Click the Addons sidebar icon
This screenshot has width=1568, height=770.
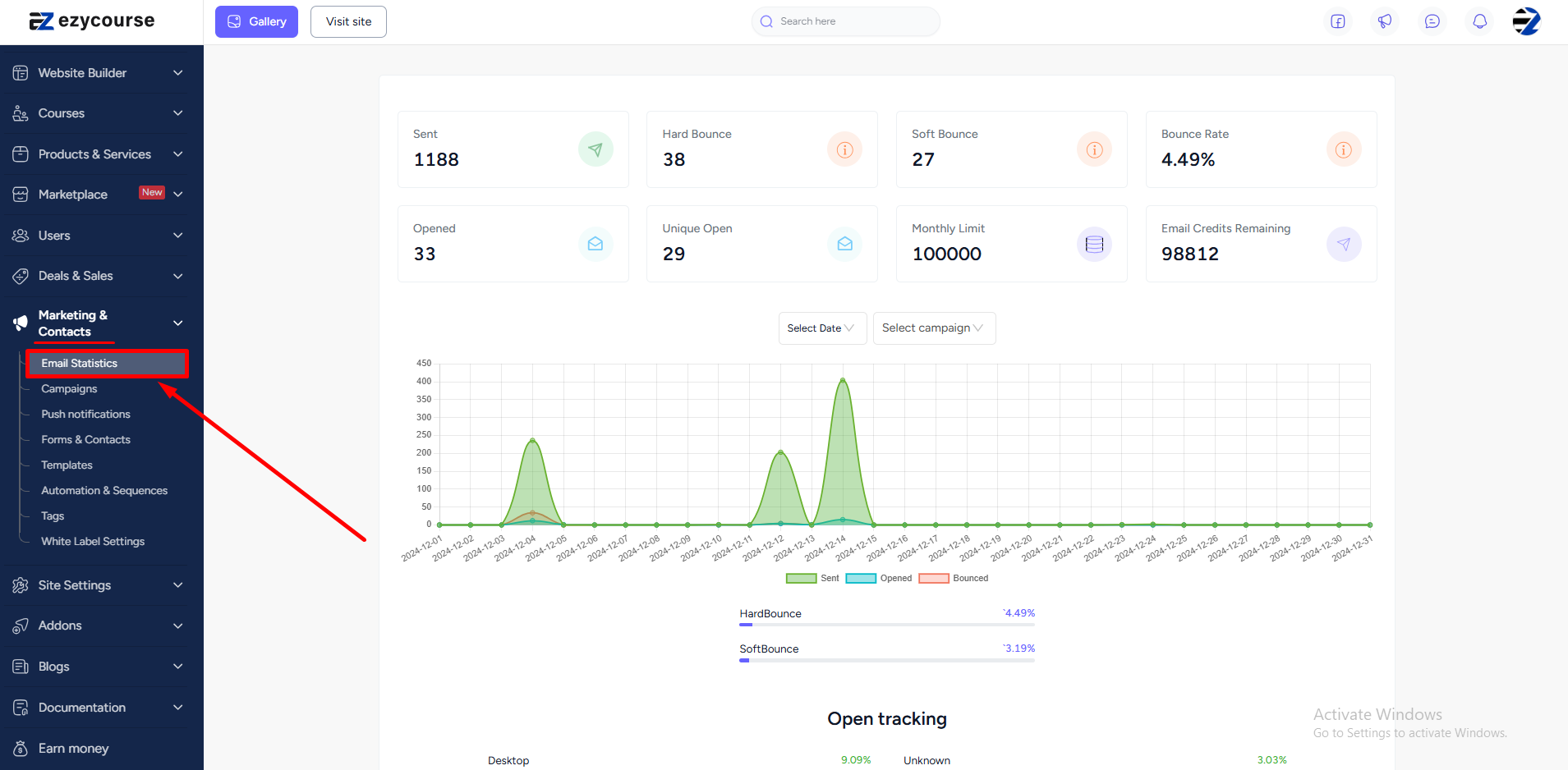click(x=21, y=626)
